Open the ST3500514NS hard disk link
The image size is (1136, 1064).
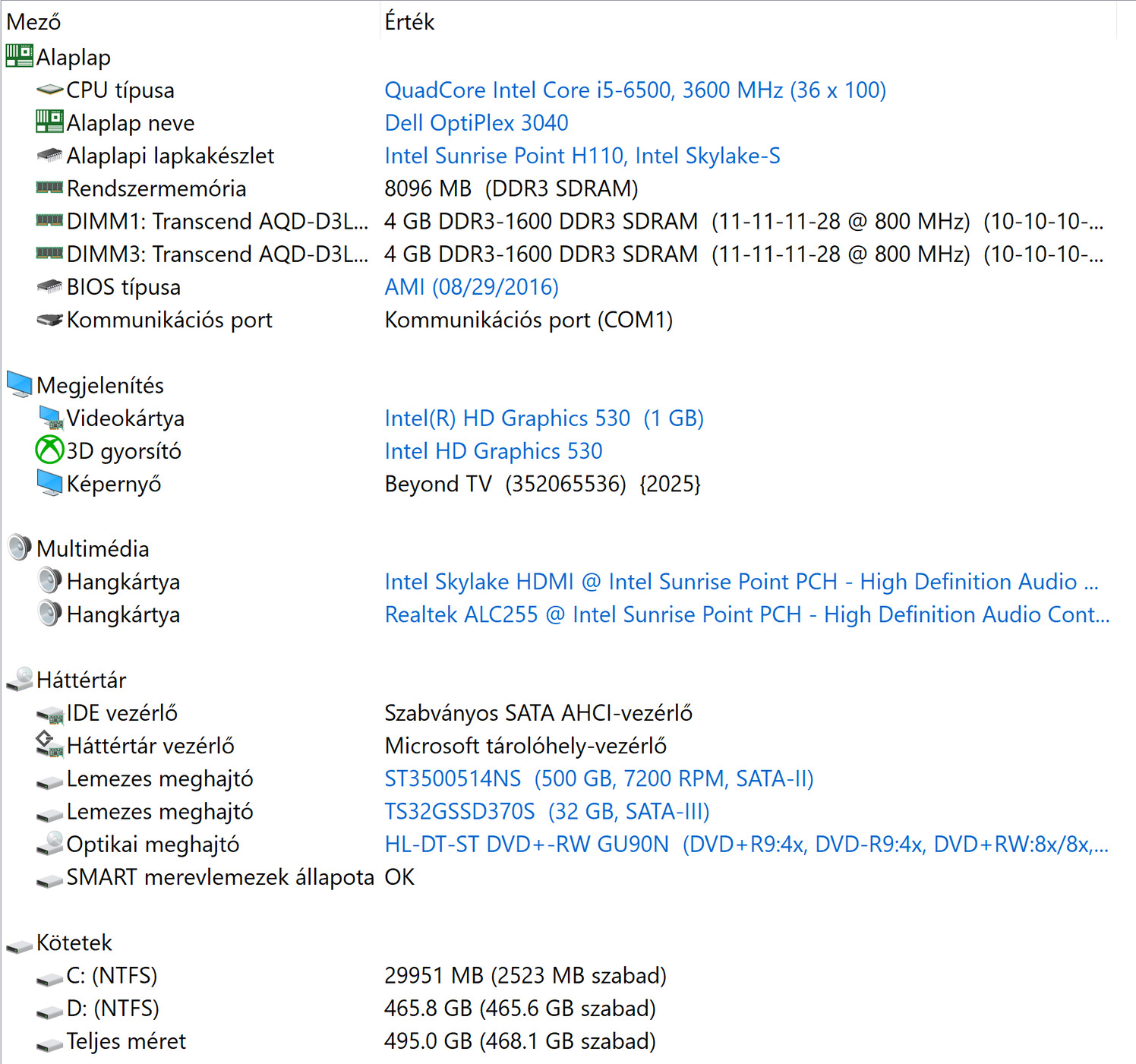point(598,778)
